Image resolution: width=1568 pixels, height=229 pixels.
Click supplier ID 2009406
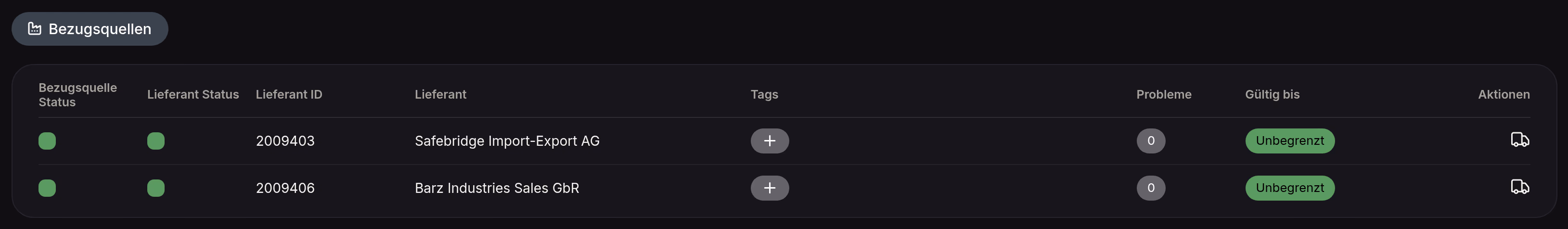285,188
